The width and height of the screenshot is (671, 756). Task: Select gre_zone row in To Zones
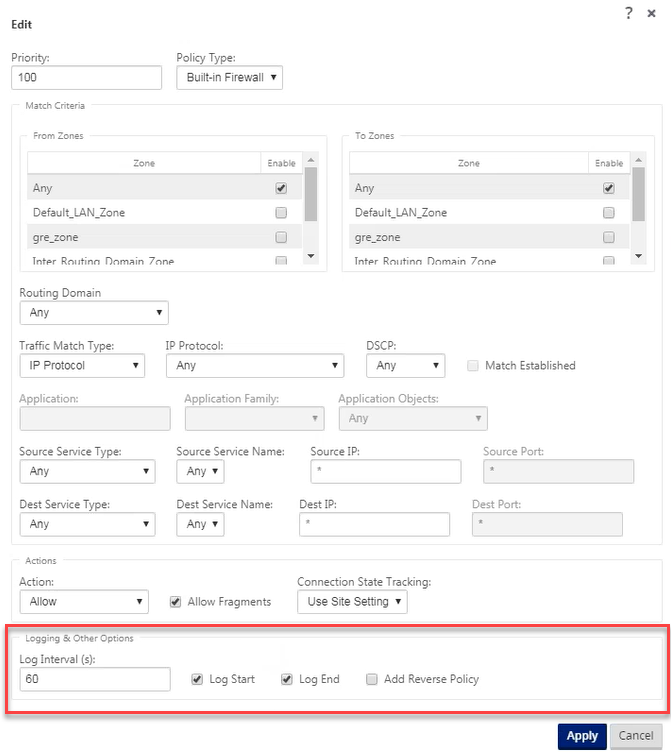pos(489,237)
